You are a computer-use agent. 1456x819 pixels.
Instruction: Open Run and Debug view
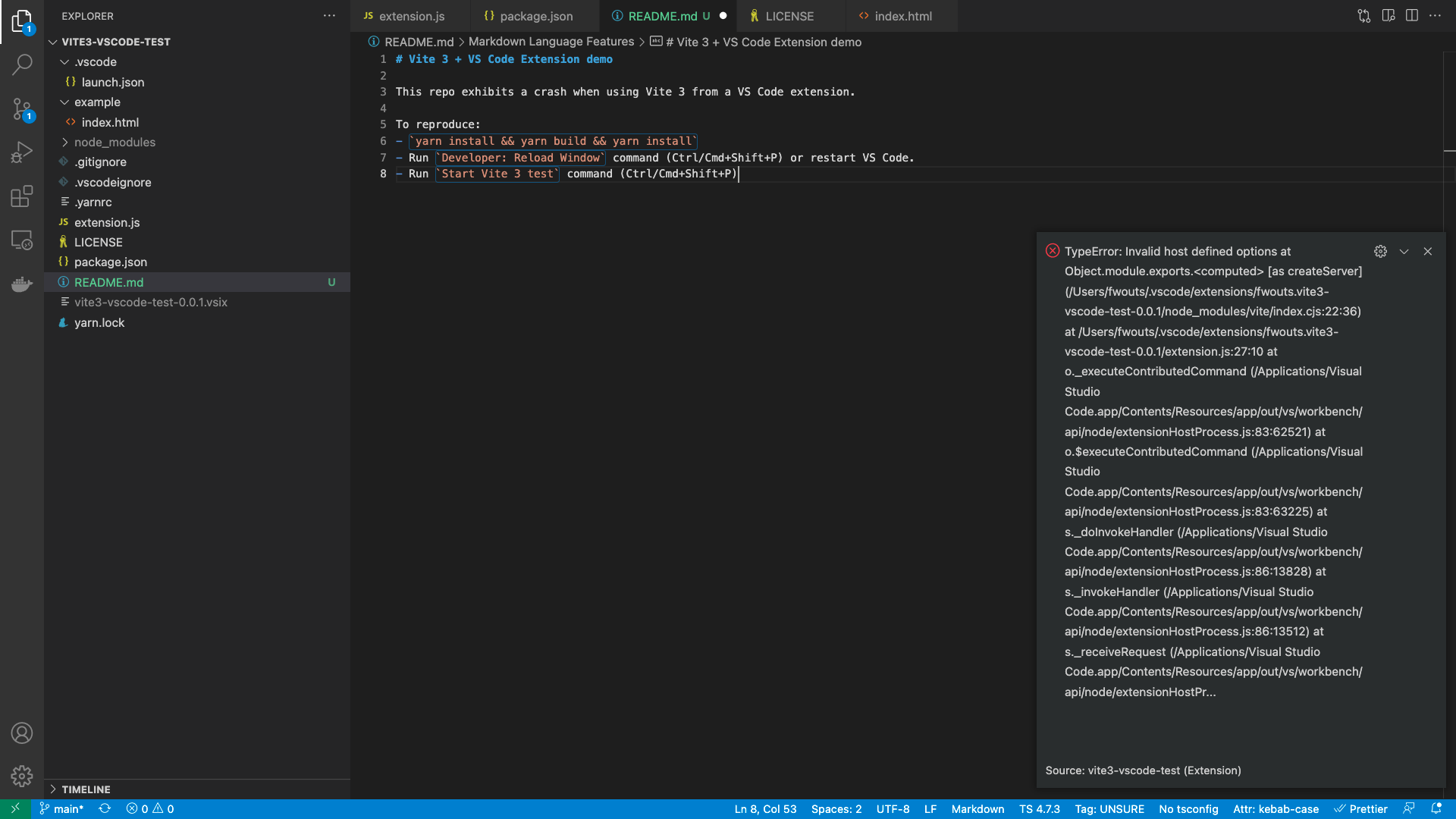22,152
